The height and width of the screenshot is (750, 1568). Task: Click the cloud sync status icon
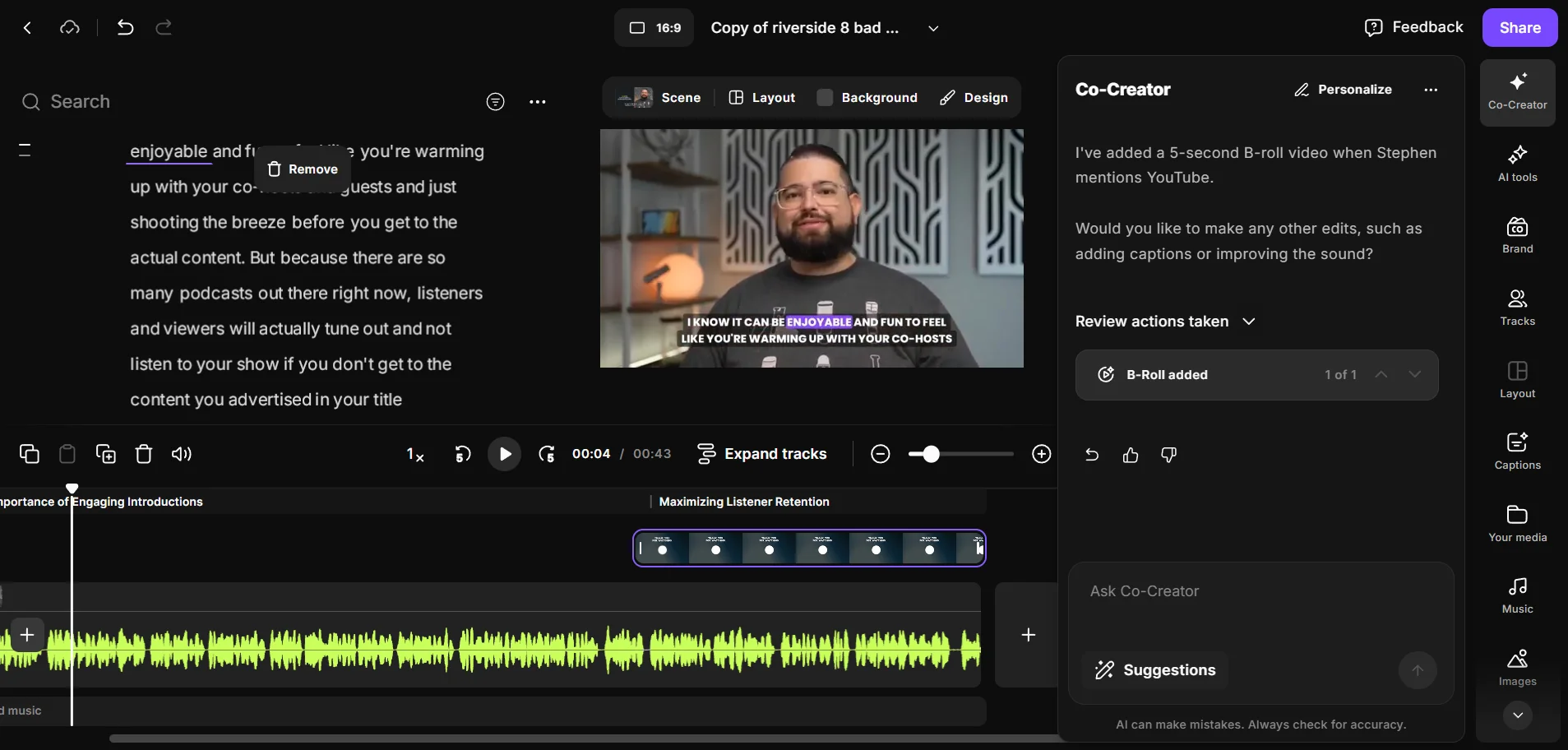click(x=70, y=28)
